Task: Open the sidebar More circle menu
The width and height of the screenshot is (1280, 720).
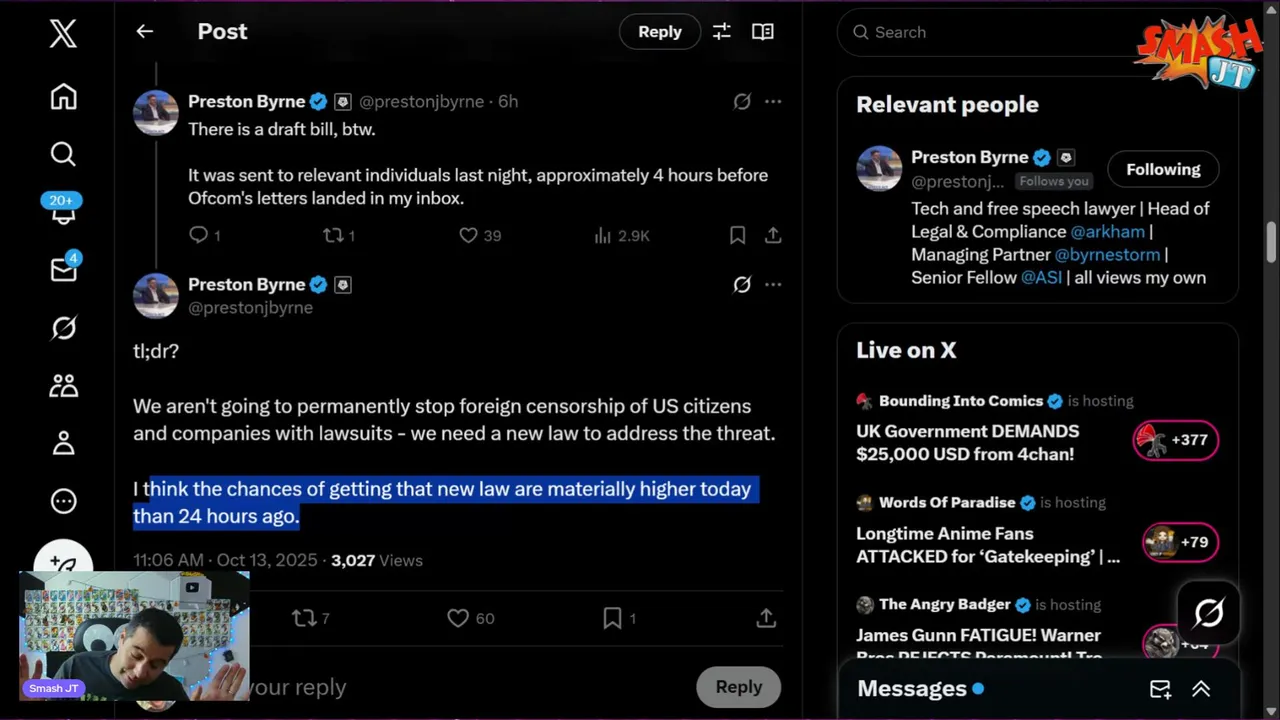Action: [63, 501]
